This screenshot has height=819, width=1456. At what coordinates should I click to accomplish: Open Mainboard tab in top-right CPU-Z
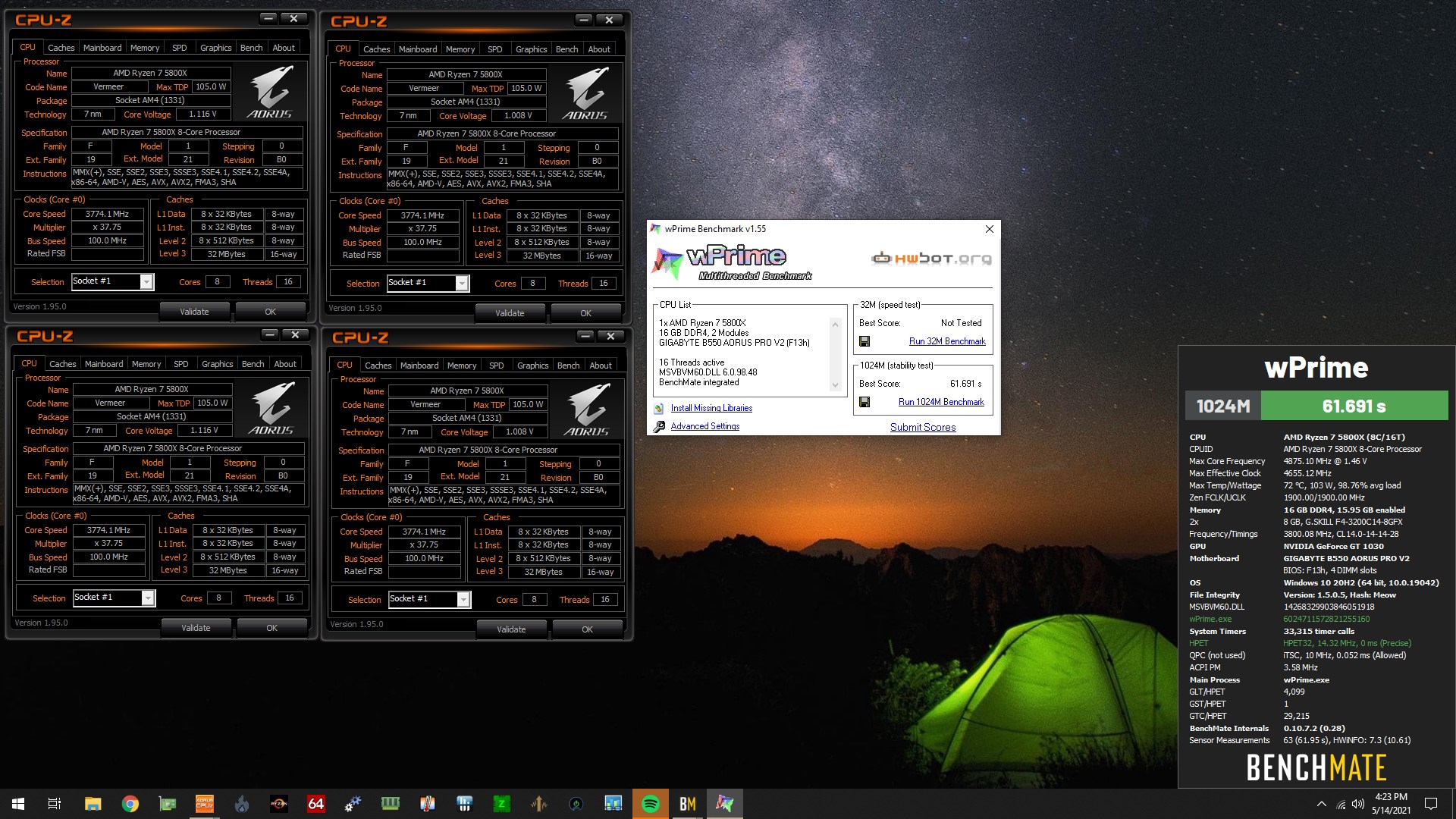pyautogui.click(x=418, y=49)
